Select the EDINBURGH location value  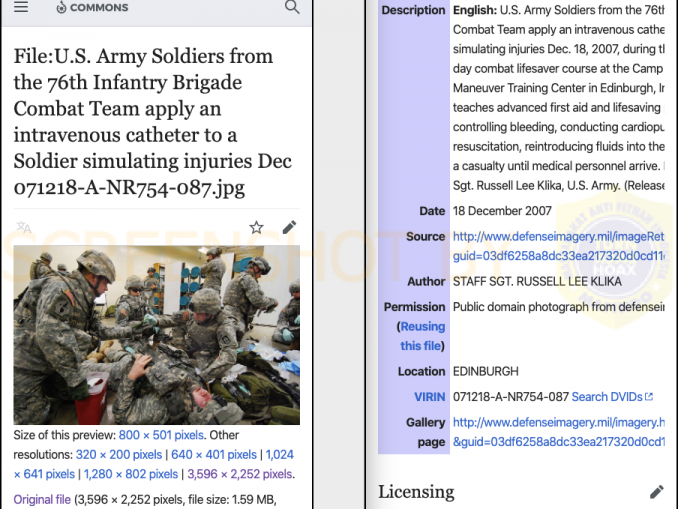(x=486, y=371)
